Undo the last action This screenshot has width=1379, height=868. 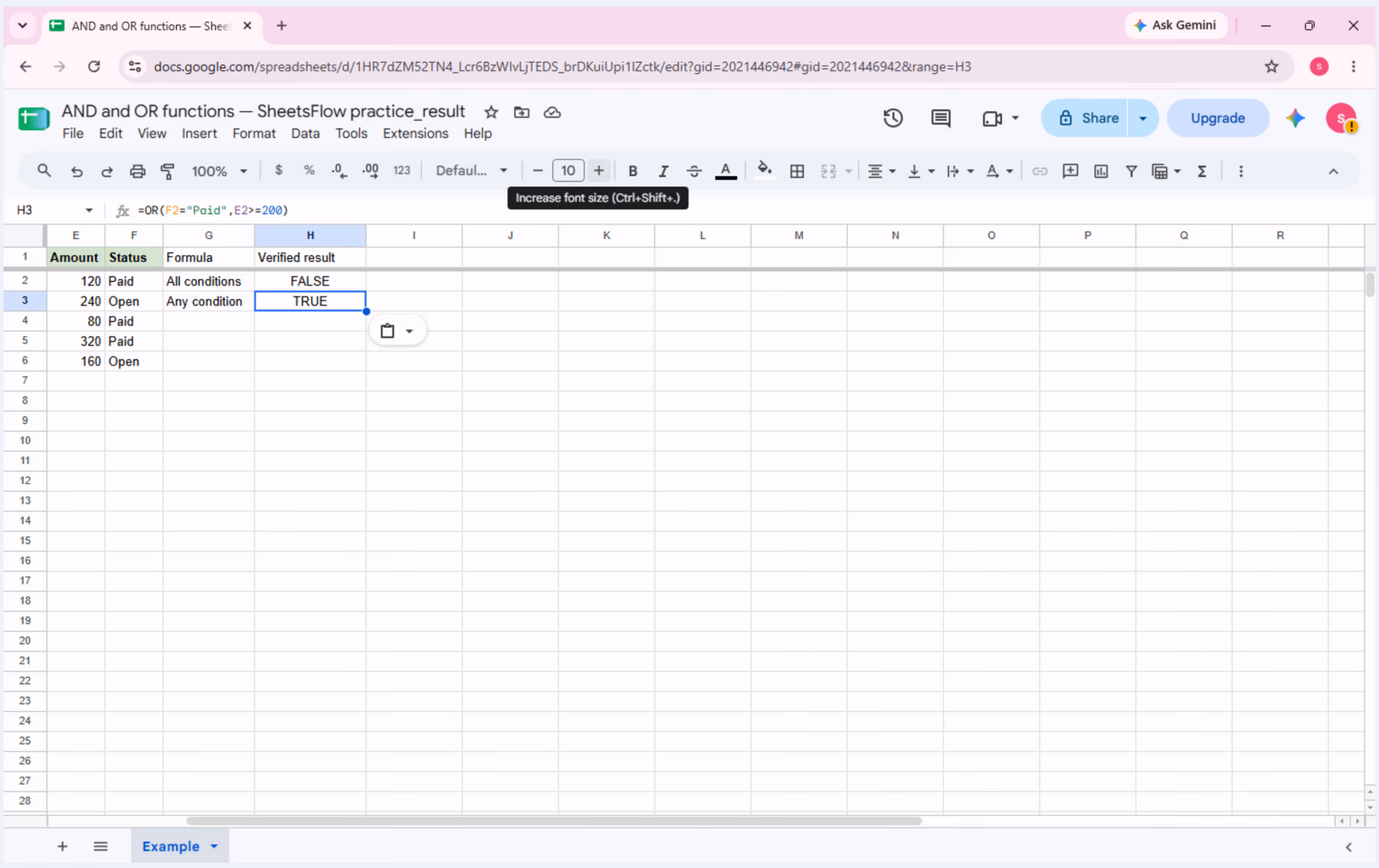pyautogui.click(x=77, y=171)
